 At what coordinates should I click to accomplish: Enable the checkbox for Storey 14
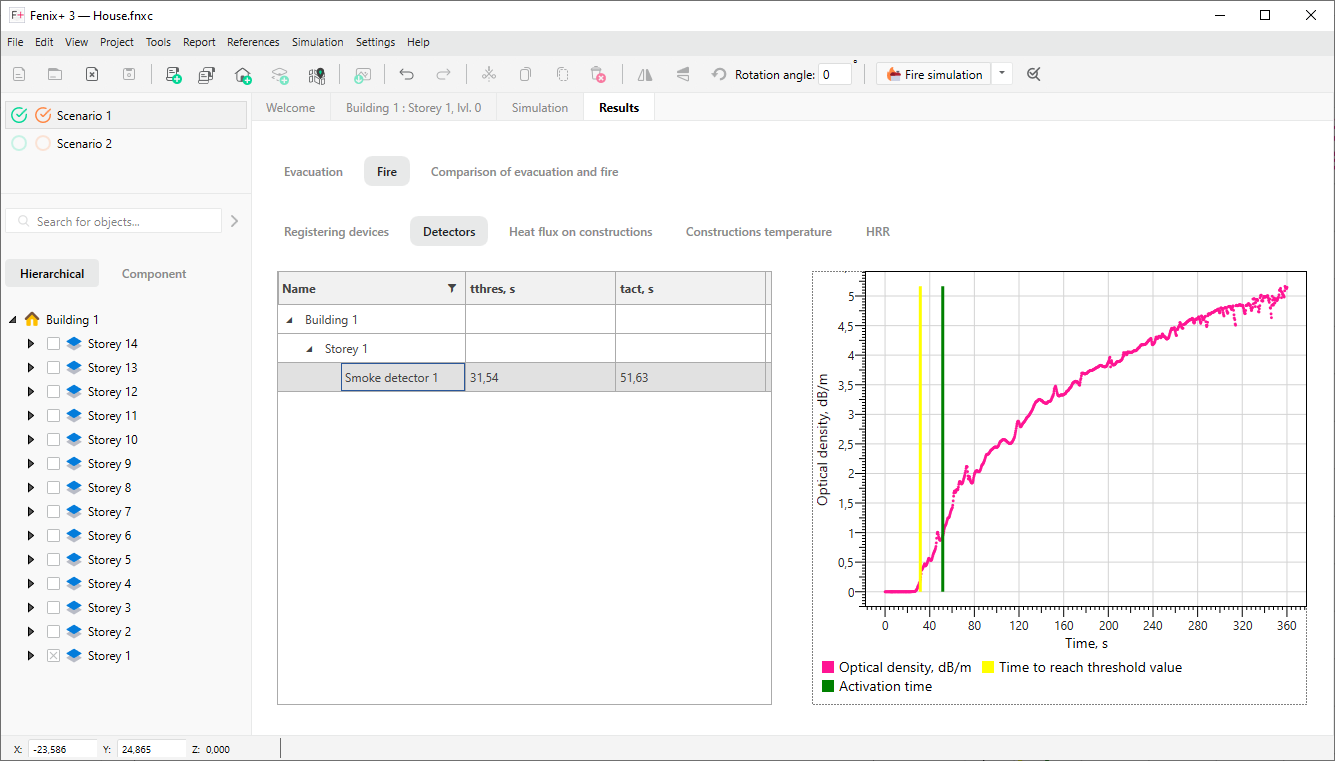53,343
